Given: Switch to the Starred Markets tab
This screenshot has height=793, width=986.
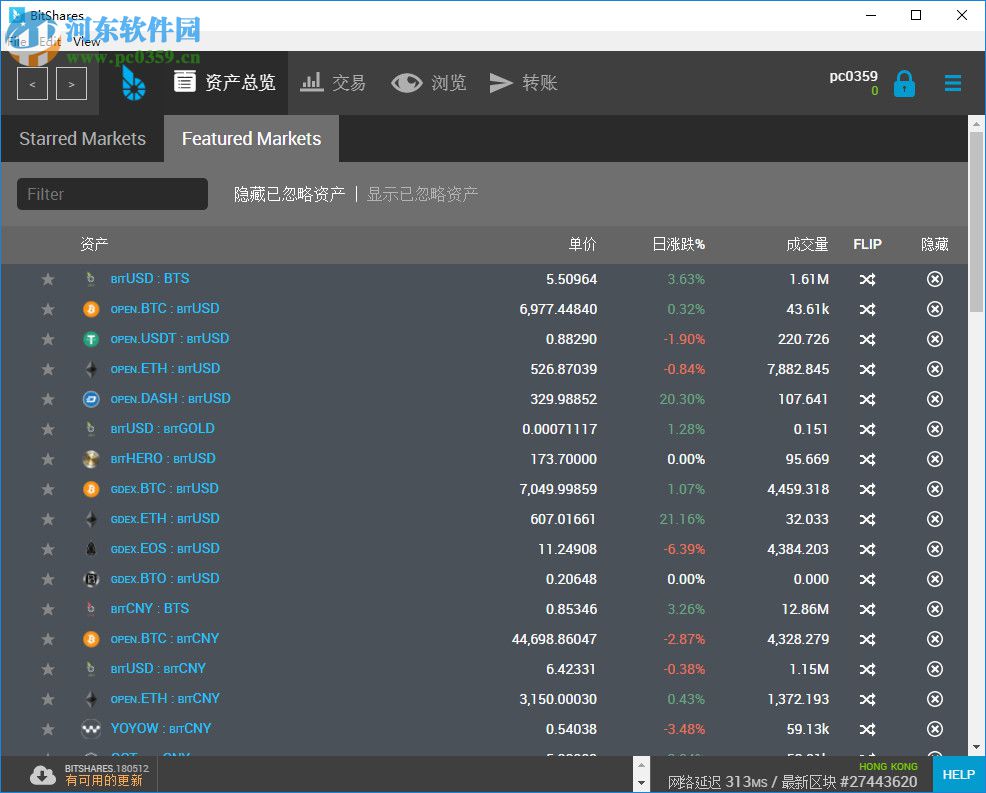Looking at the screenshot, I should point(81,139).
